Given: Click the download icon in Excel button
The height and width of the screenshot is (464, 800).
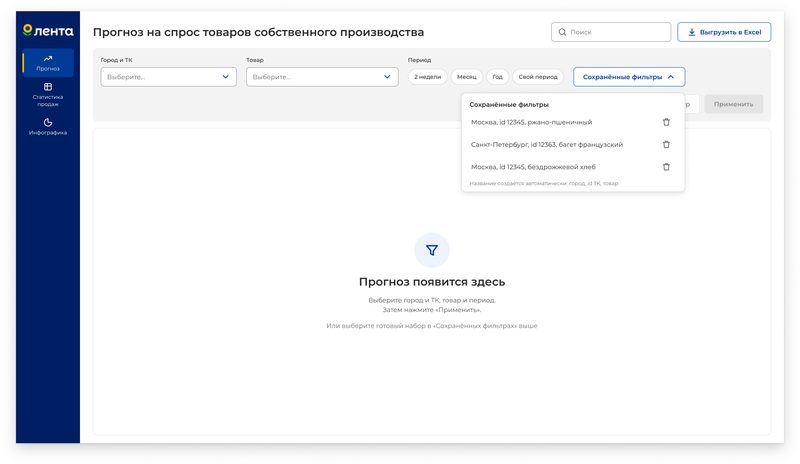Looking at the screenshot, I should coord(692,32).
